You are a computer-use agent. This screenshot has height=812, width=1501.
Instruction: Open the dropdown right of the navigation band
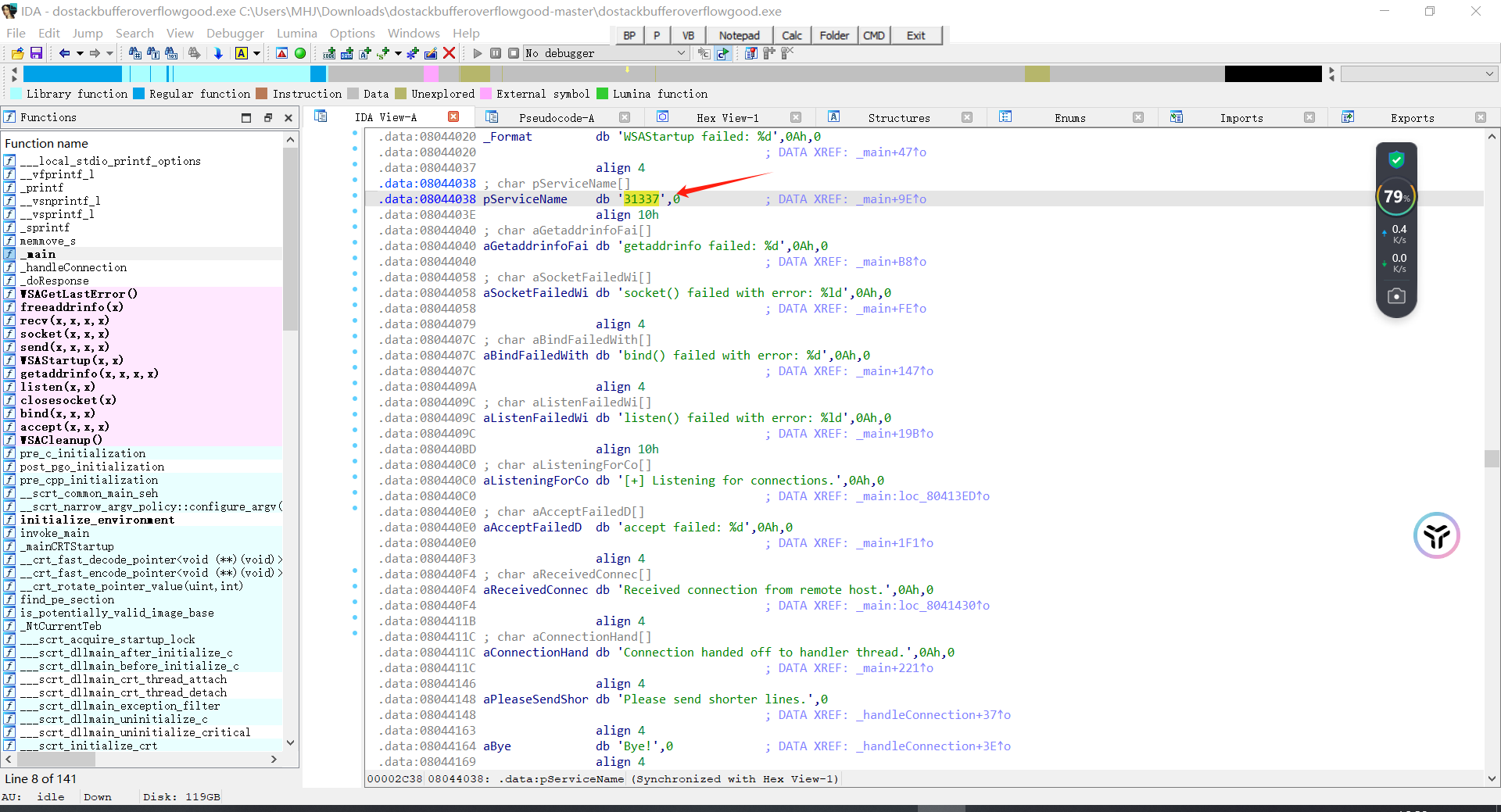(x=1489, y=74)
